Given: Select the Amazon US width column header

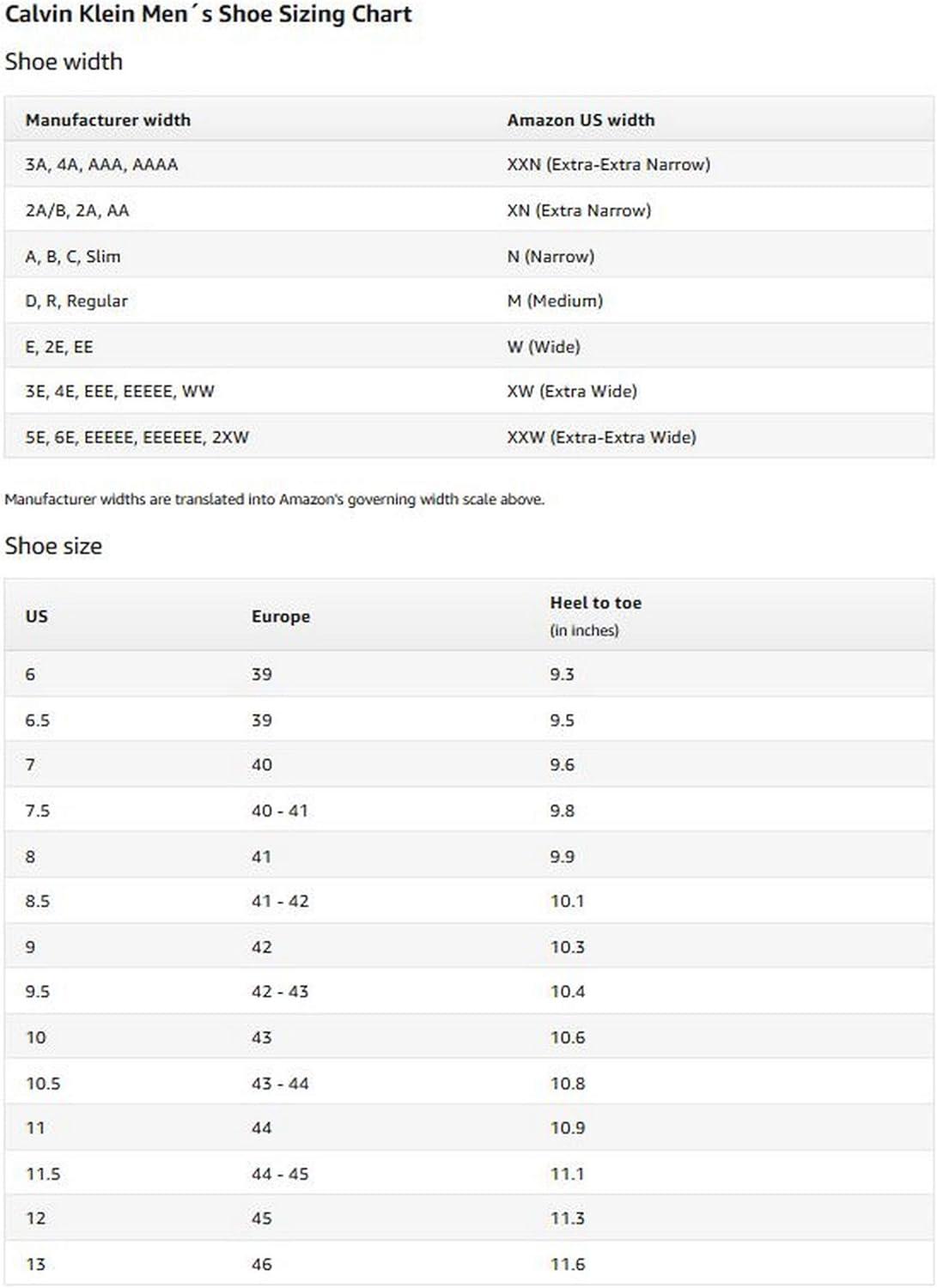Looking at the screenshot, I should (581, 120).
